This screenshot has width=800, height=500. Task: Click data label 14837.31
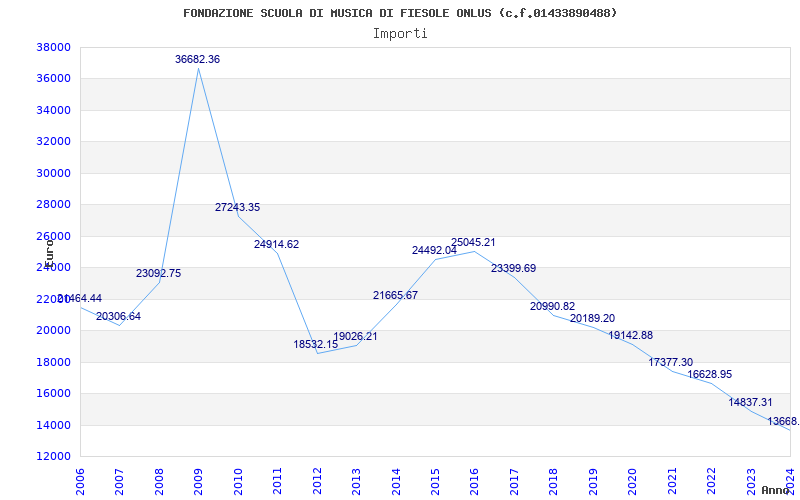(751, 402)
